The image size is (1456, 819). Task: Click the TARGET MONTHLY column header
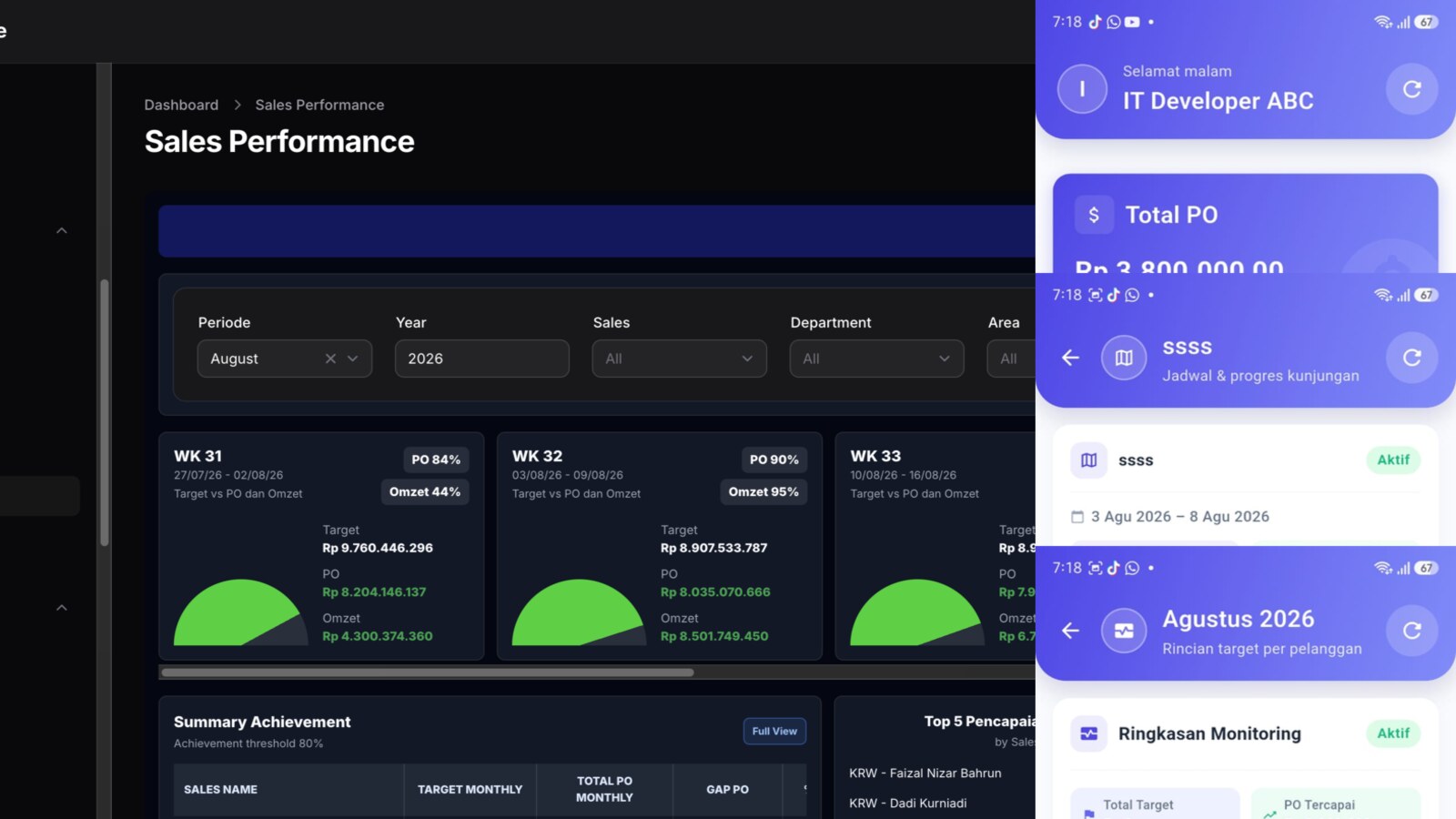pyautogui.click(x=470, y=789)
